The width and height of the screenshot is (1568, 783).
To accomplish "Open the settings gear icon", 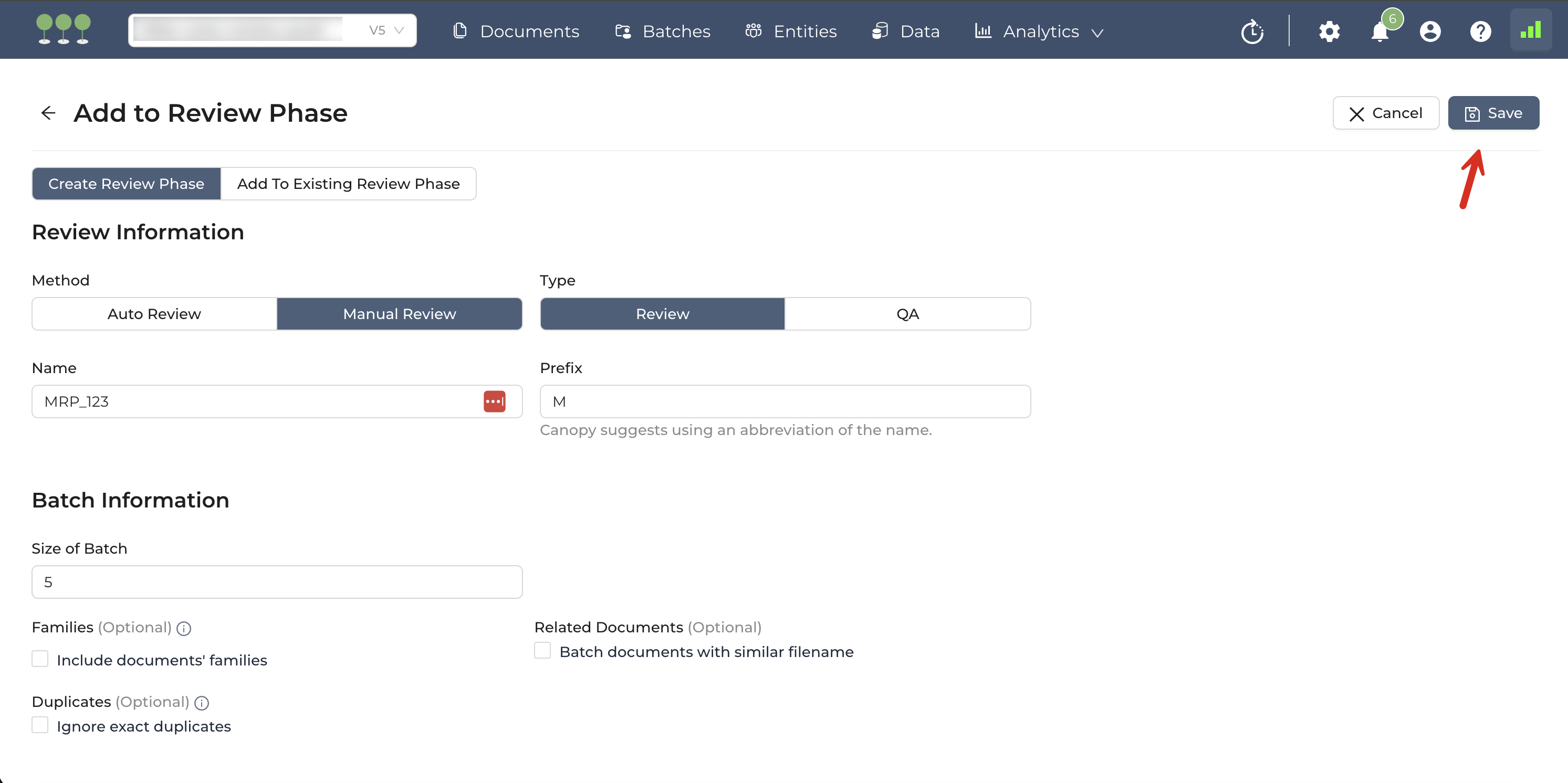I will point(1329,31).
